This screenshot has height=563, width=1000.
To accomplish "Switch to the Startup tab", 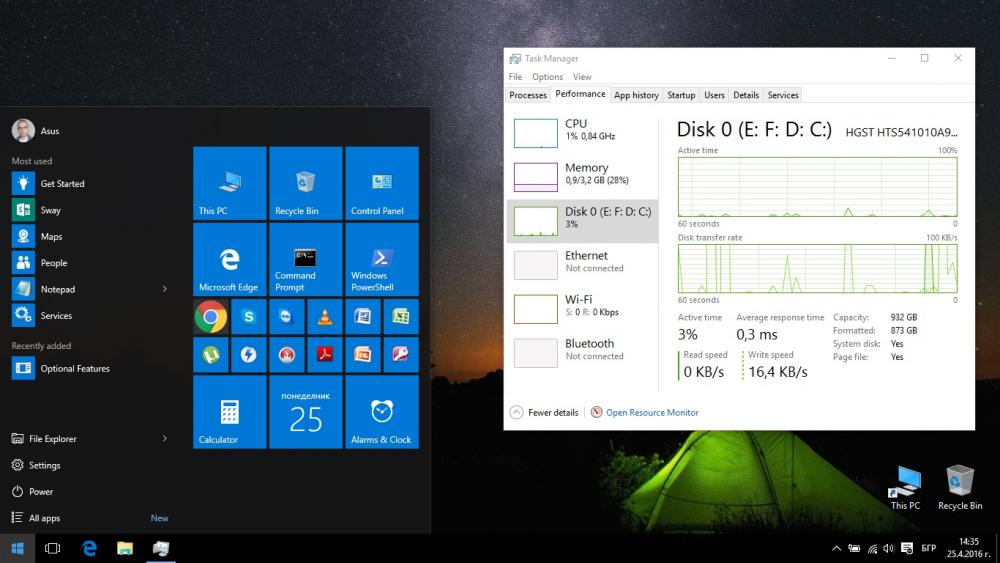I will (681, 95).
